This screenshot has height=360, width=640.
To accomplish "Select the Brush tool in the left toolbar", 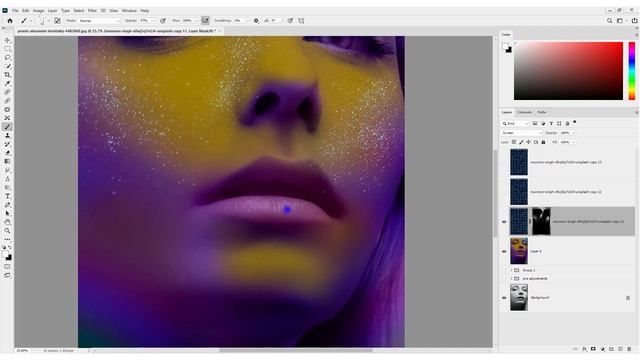I will 7,127.
